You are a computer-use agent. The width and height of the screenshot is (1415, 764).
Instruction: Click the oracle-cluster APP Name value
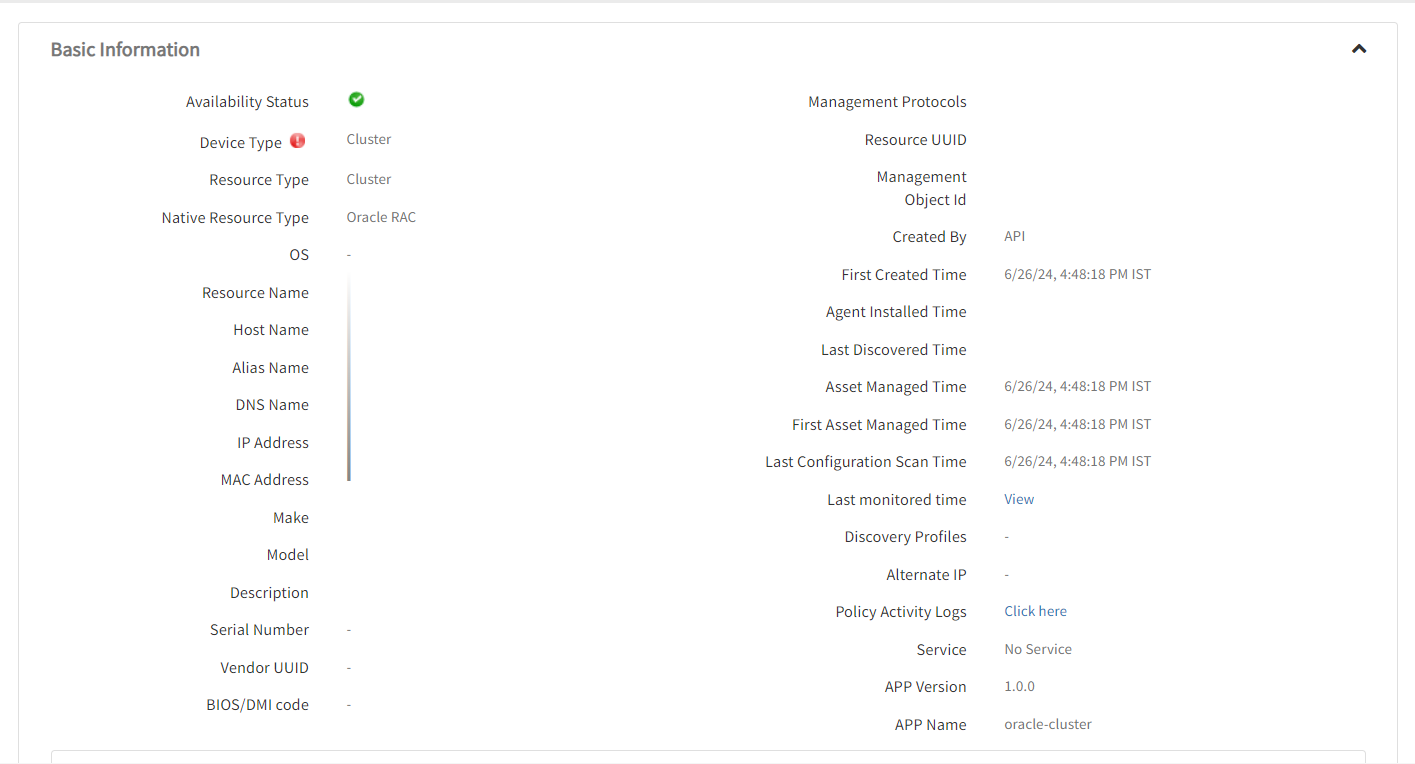[x=1048, y=724]
